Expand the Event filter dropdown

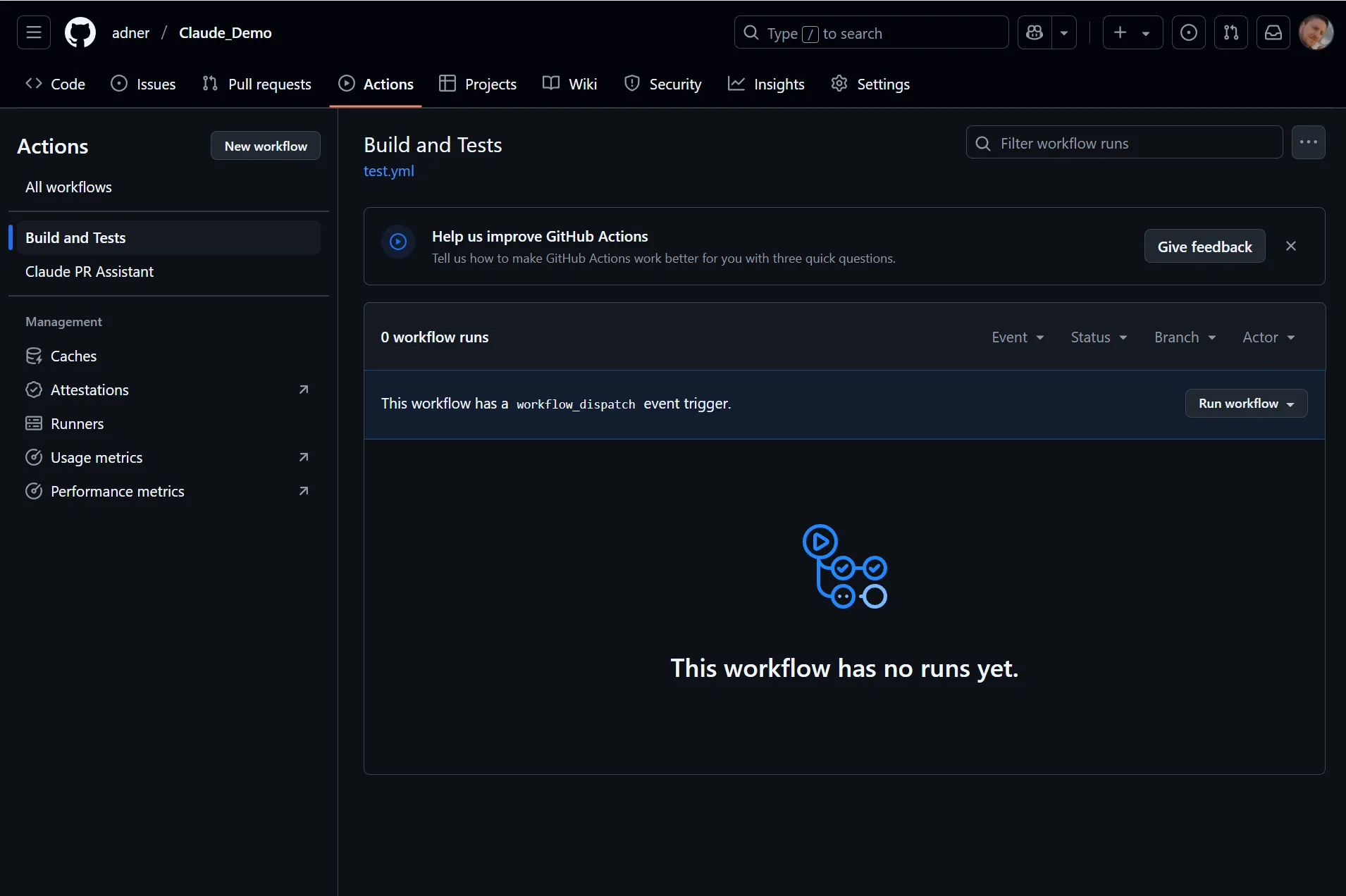point(1018,337)
